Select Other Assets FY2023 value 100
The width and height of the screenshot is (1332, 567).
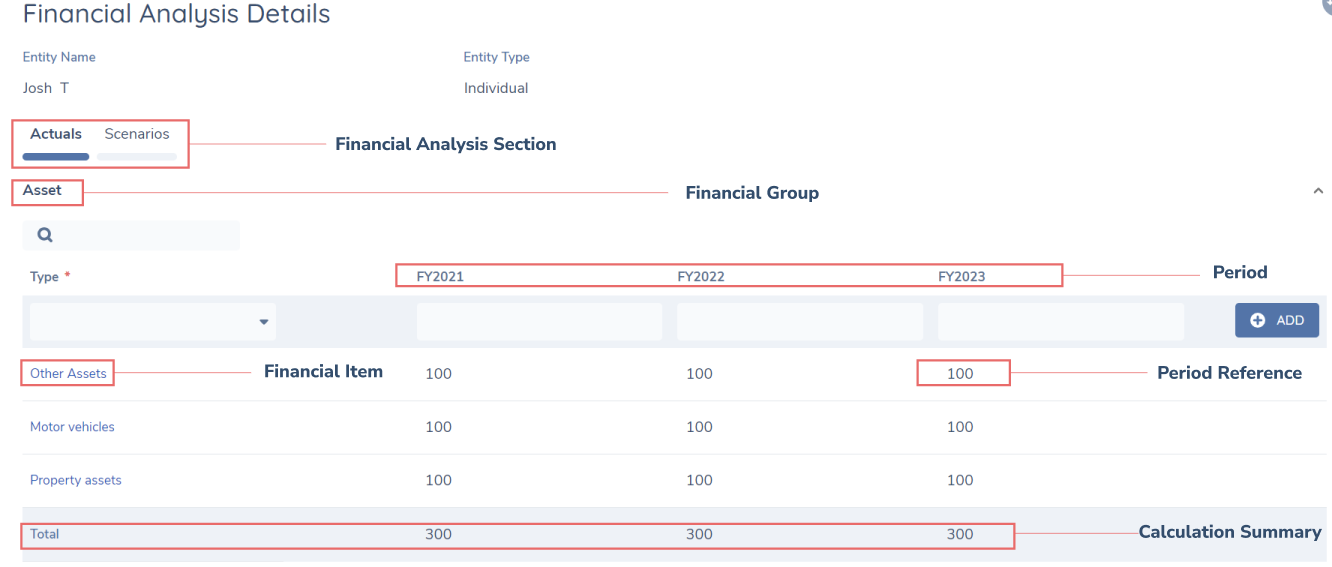[960, 374]
